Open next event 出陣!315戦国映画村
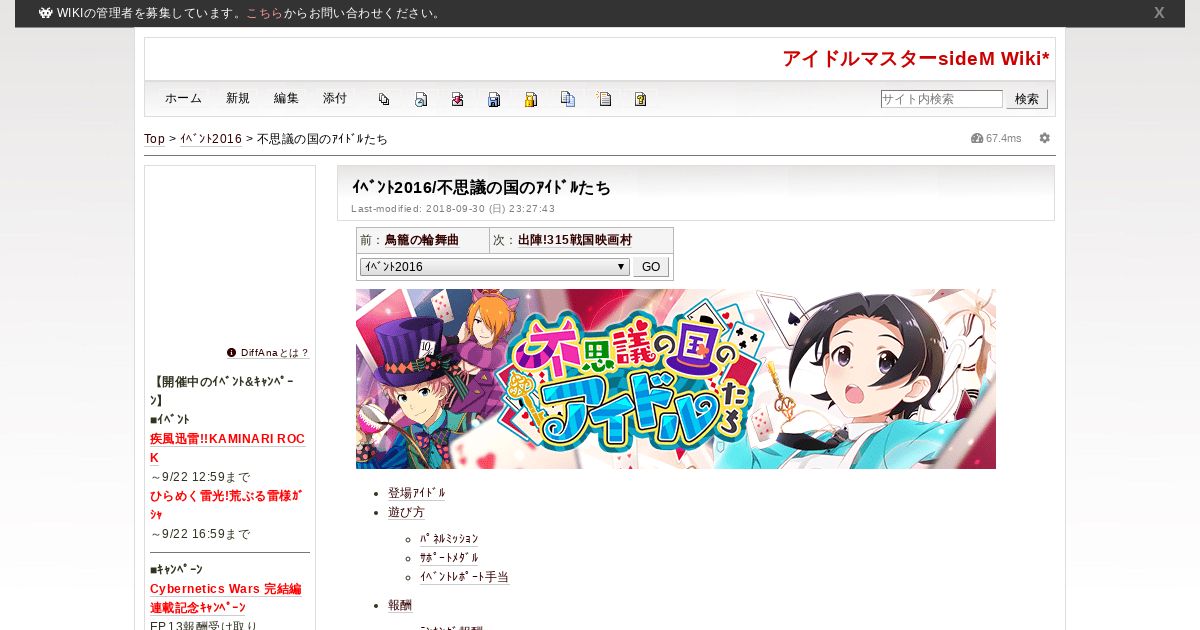The image size is (1200, 630). pyautogui.click(x=575, y=240)
